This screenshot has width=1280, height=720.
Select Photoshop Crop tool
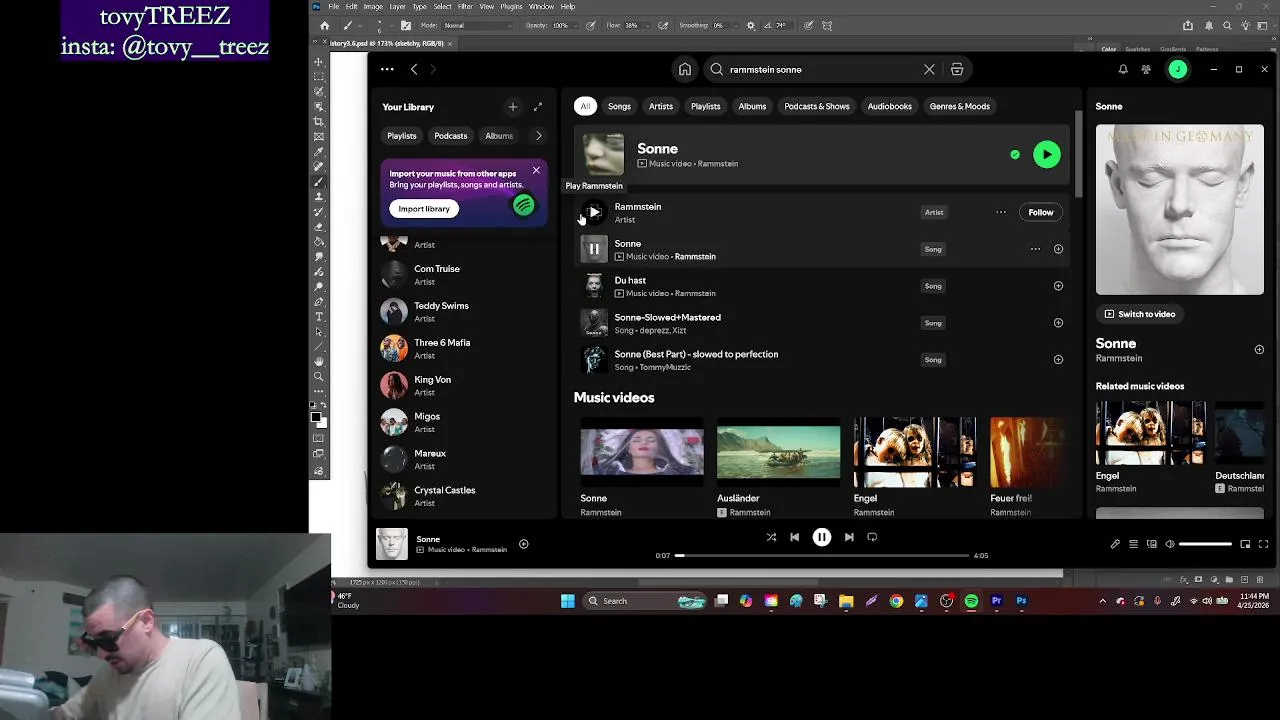coord(319,121)
